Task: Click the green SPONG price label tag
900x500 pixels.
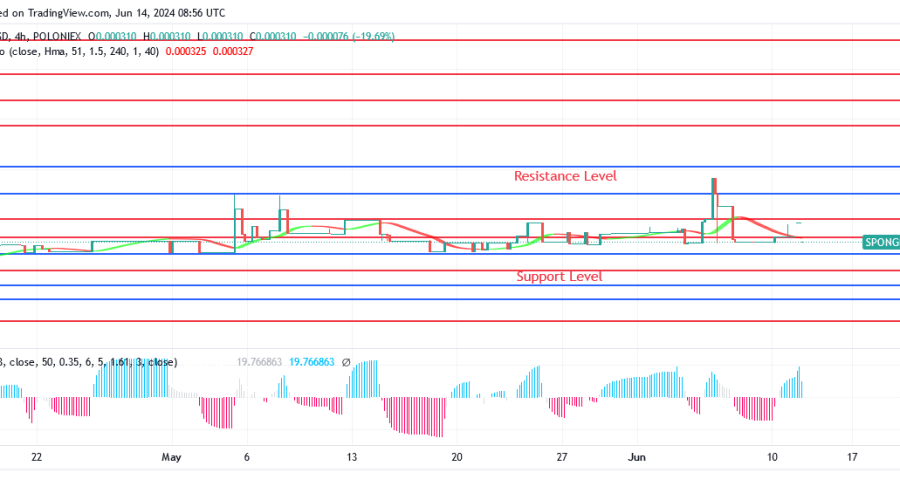Action: [880, 242]
